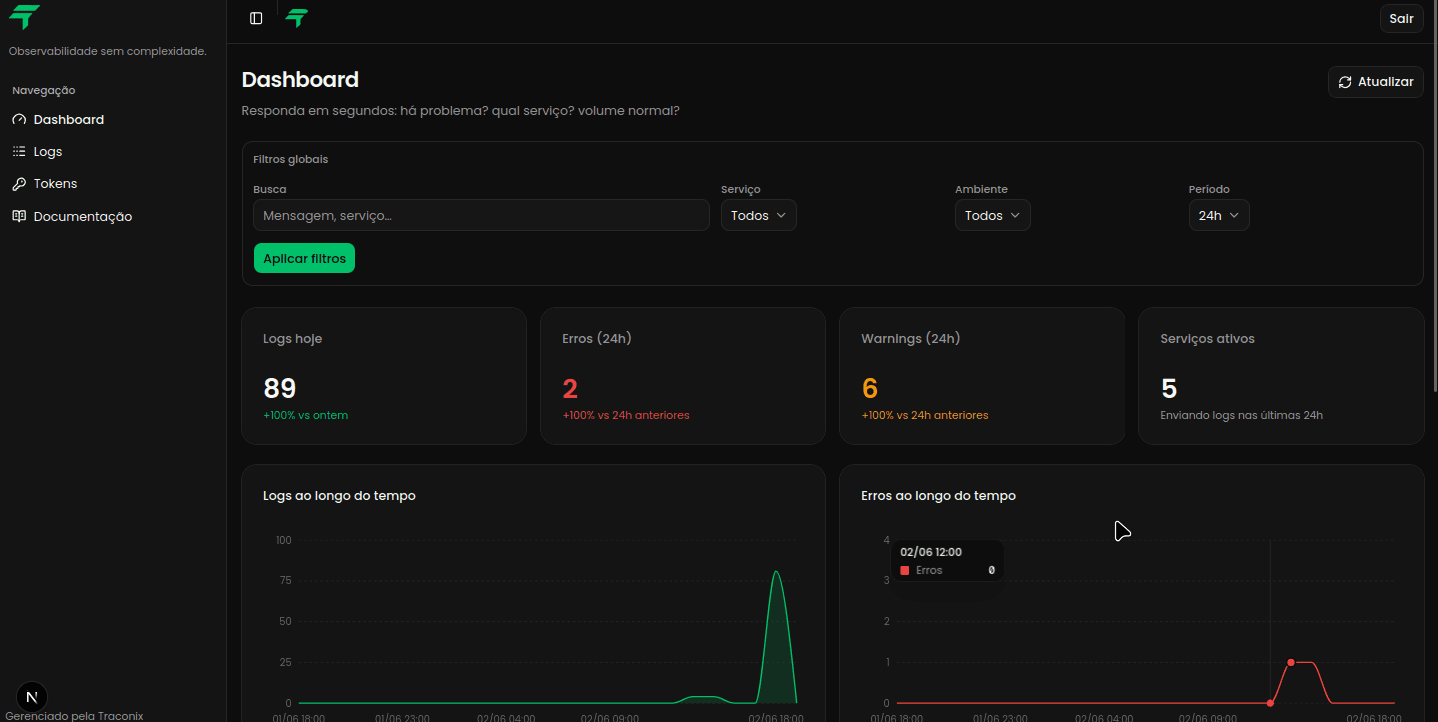The width and height of the screenshot is (1438, 722).
Task: Click the Warnings (24h) value 6
Action: 869,388
